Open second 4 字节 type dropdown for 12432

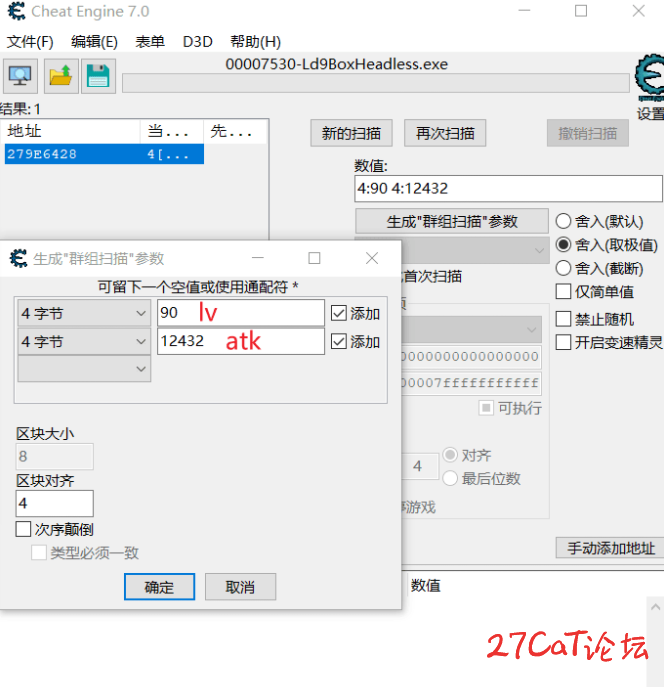point(84,341)
